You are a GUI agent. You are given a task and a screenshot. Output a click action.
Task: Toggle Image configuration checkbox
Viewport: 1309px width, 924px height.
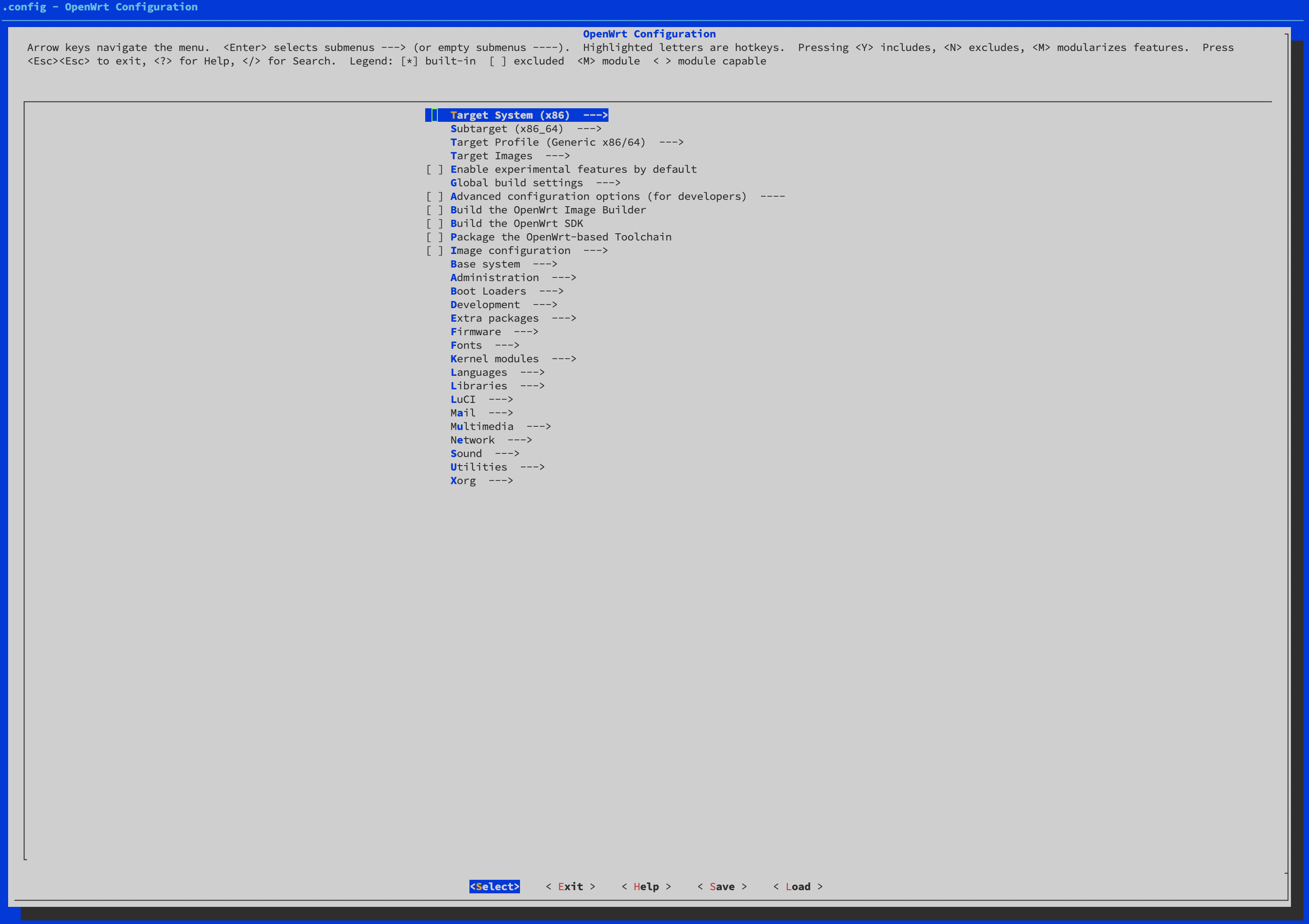pos(434,251)
